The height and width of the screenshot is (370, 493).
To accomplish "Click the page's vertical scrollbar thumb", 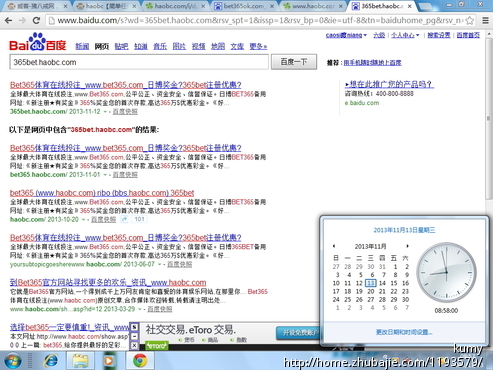I will point(489,118).
